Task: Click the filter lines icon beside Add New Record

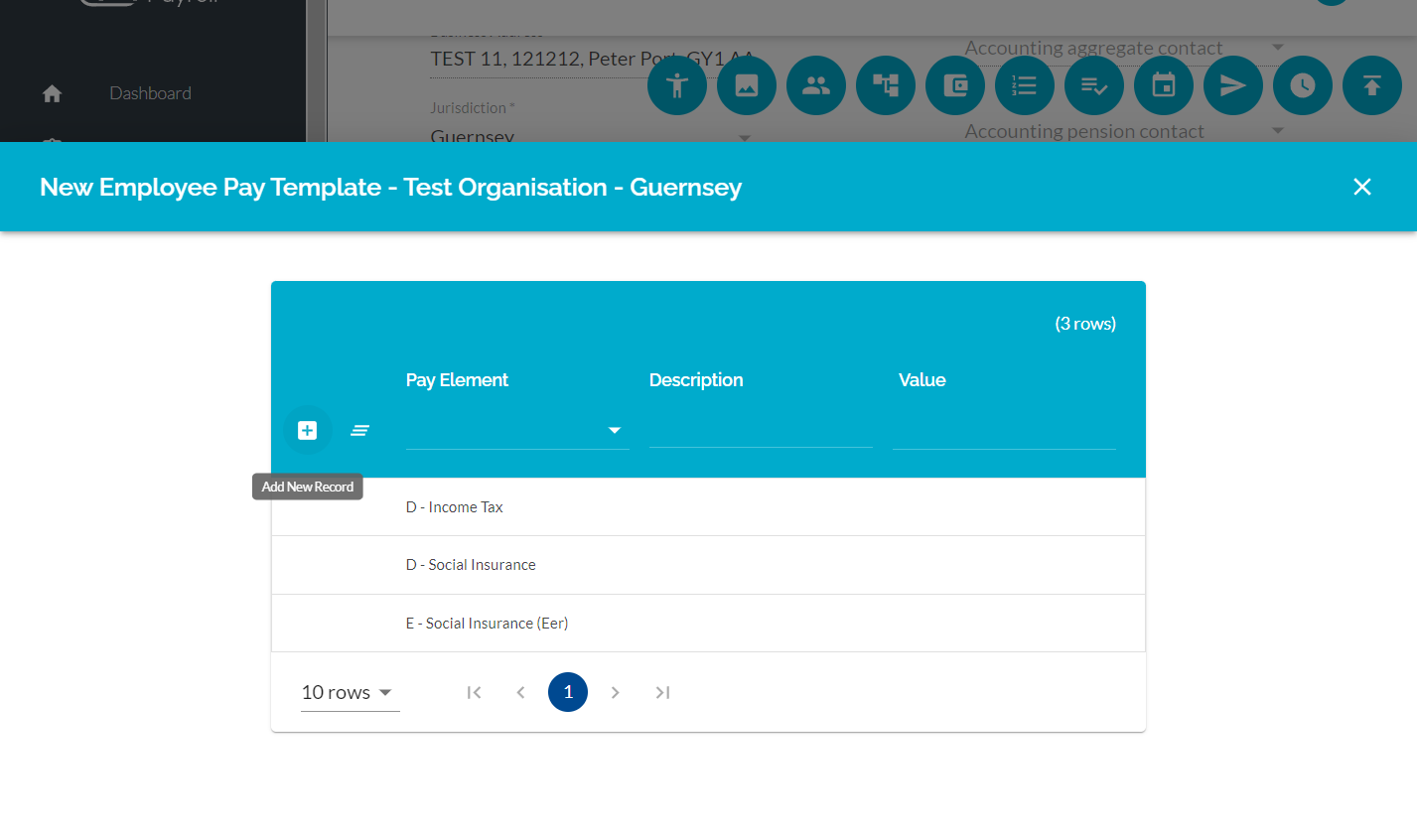Action: tap(360, 430)
